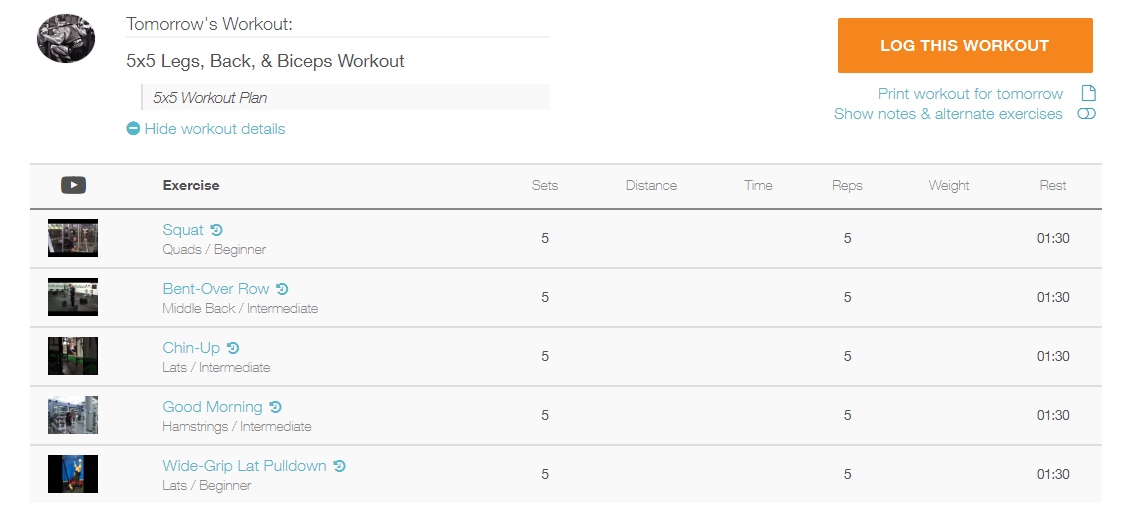
Task: Toggle the notes & alternate exercises switch
Action: [x=1086, y=114]
